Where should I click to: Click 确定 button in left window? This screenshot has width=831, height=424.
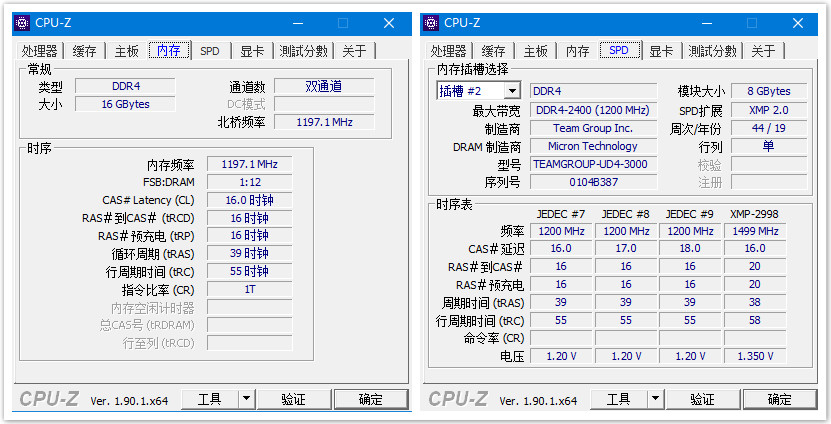point(371,399)
